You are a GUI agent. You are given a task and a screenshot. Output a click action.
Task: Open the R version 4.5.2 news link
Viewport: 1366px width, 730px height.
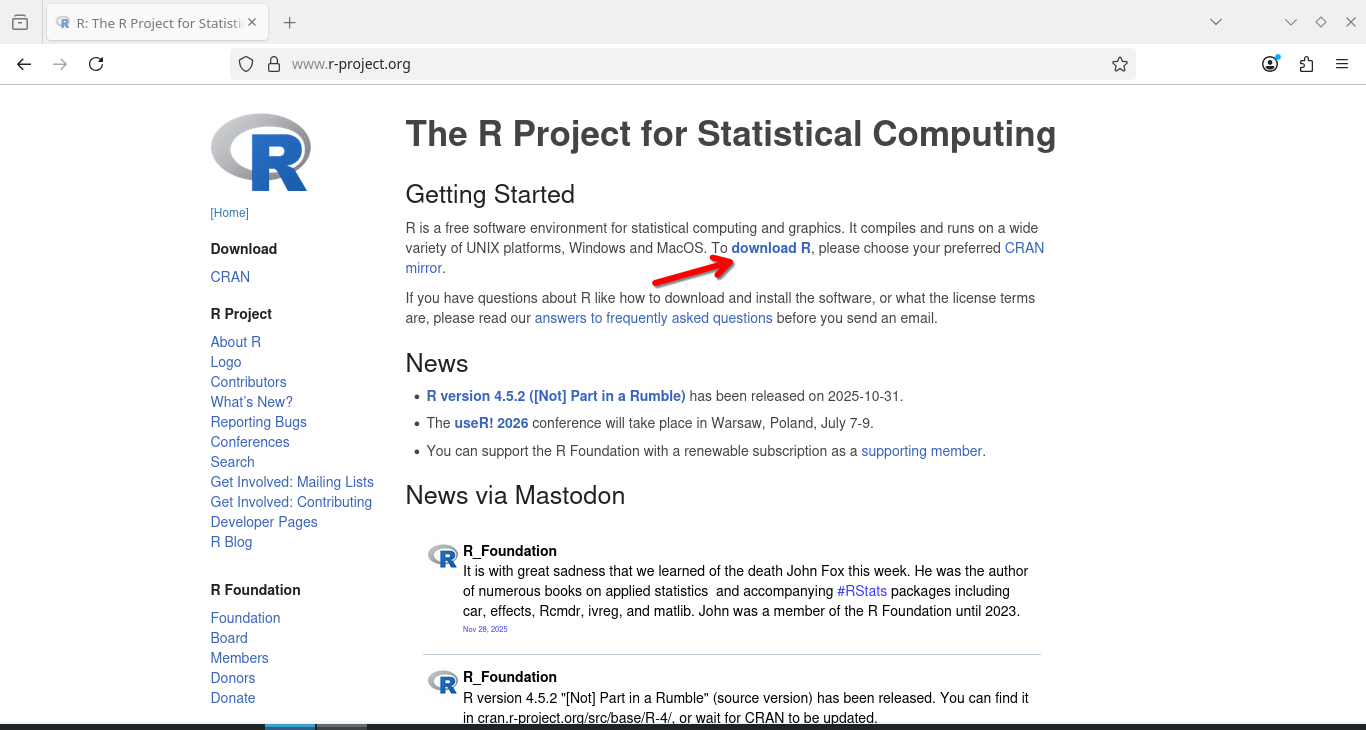click(555, 396)
